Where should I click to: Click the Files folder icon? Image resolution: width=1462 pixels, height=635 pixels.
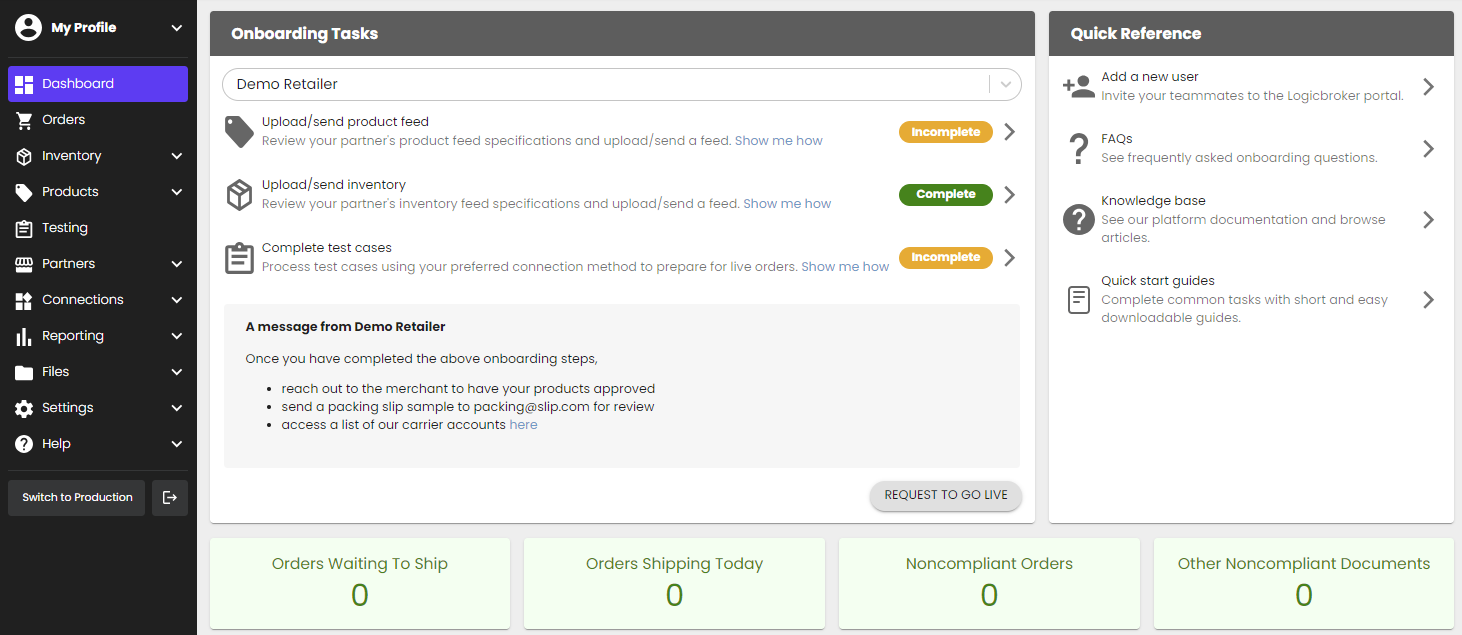[x=25, y=371]
